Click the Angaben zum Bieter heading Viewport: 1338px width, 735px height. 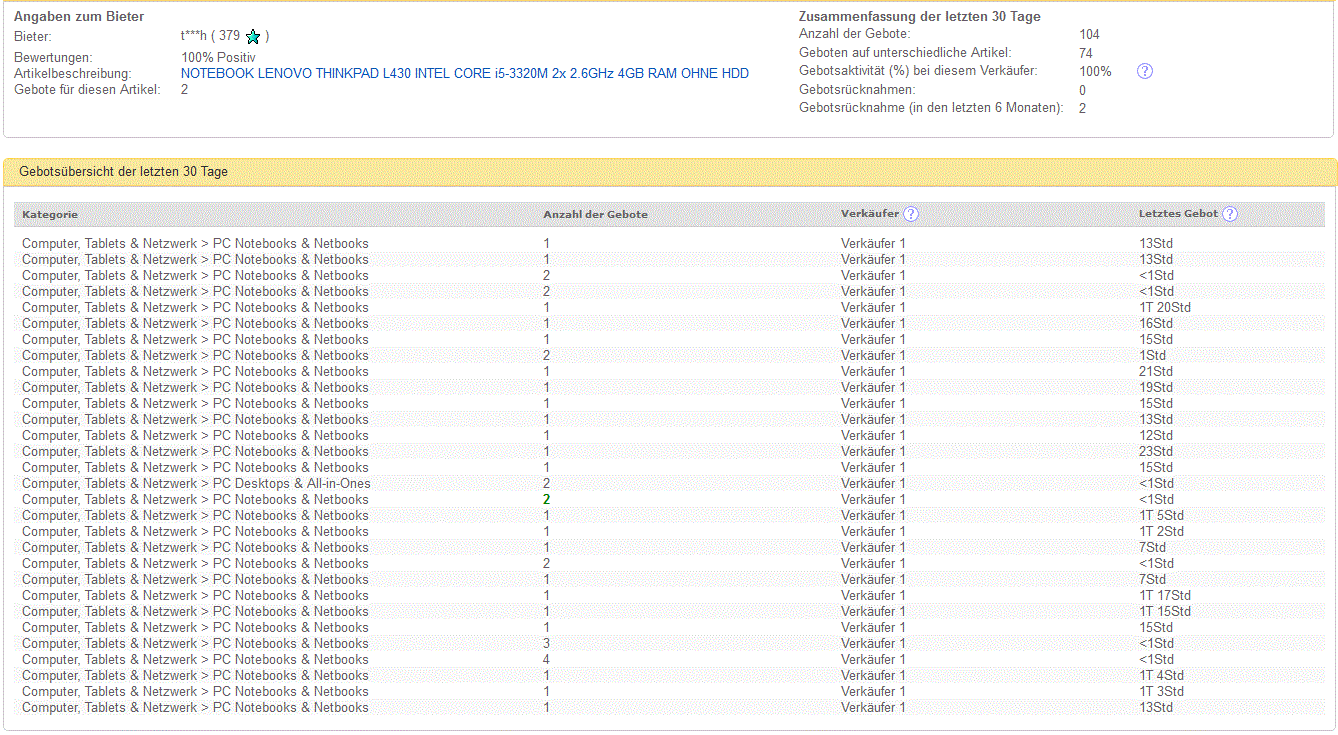click(79, 17)
